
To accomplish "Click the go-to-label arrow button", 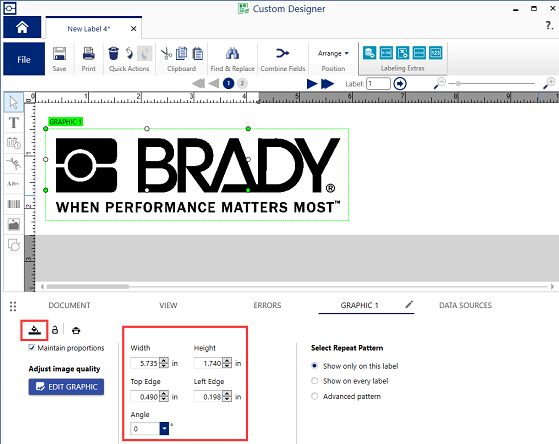I will 400,84.
